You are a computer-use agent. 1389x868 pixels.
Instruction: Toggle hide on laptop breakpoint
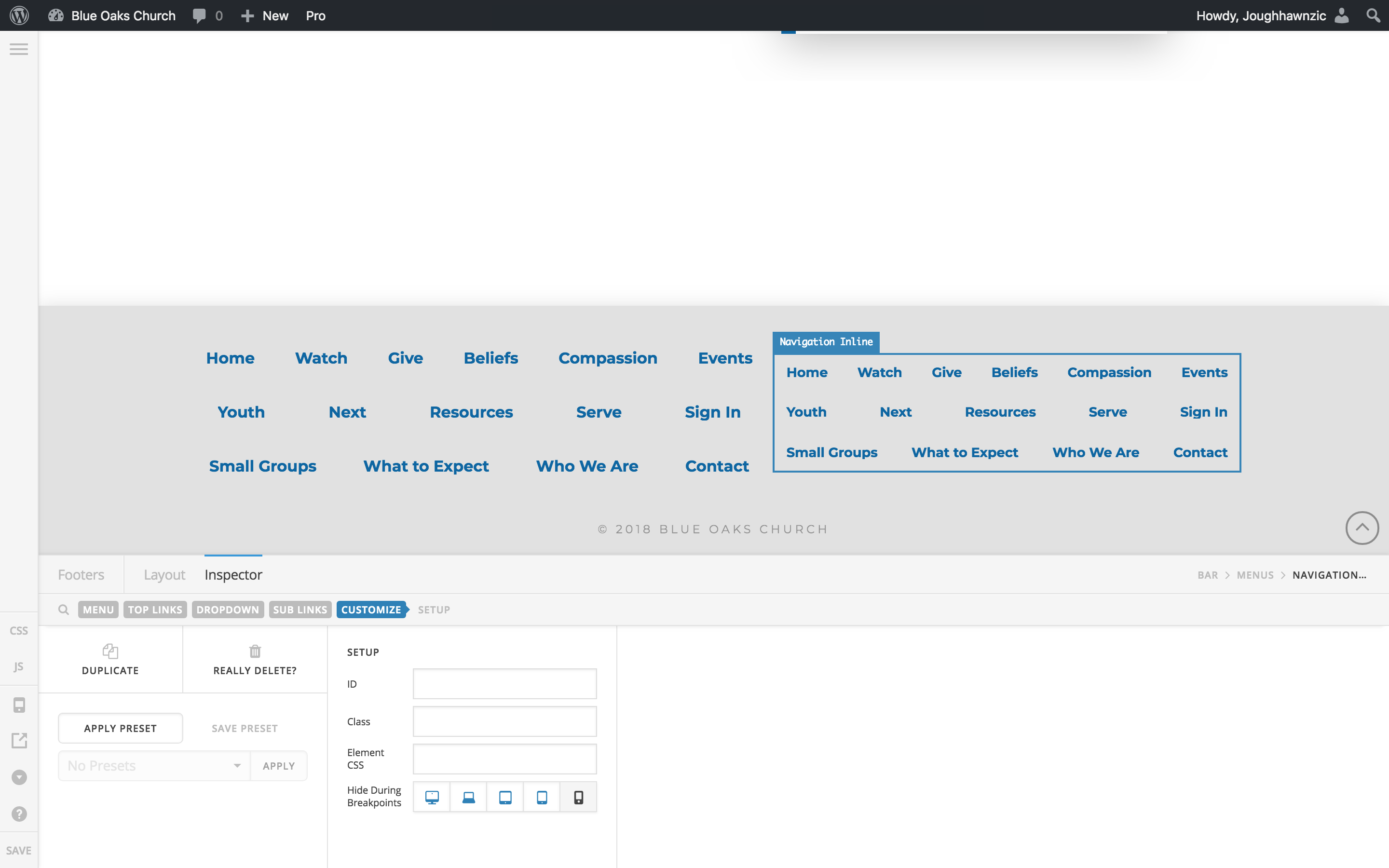click(468, 798)
